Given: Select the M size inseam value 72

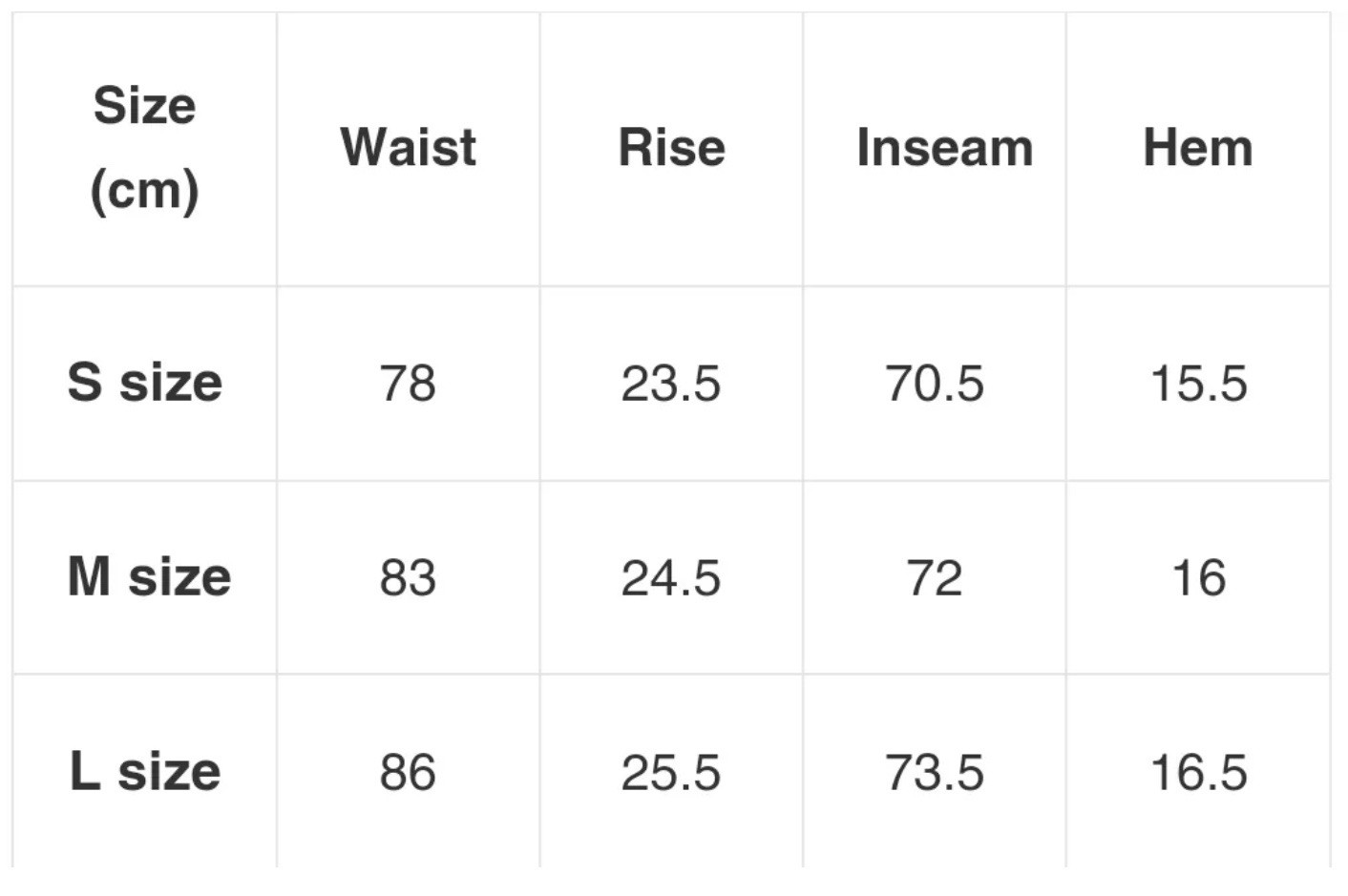Looking at the screenshot, I should (934, 578).
